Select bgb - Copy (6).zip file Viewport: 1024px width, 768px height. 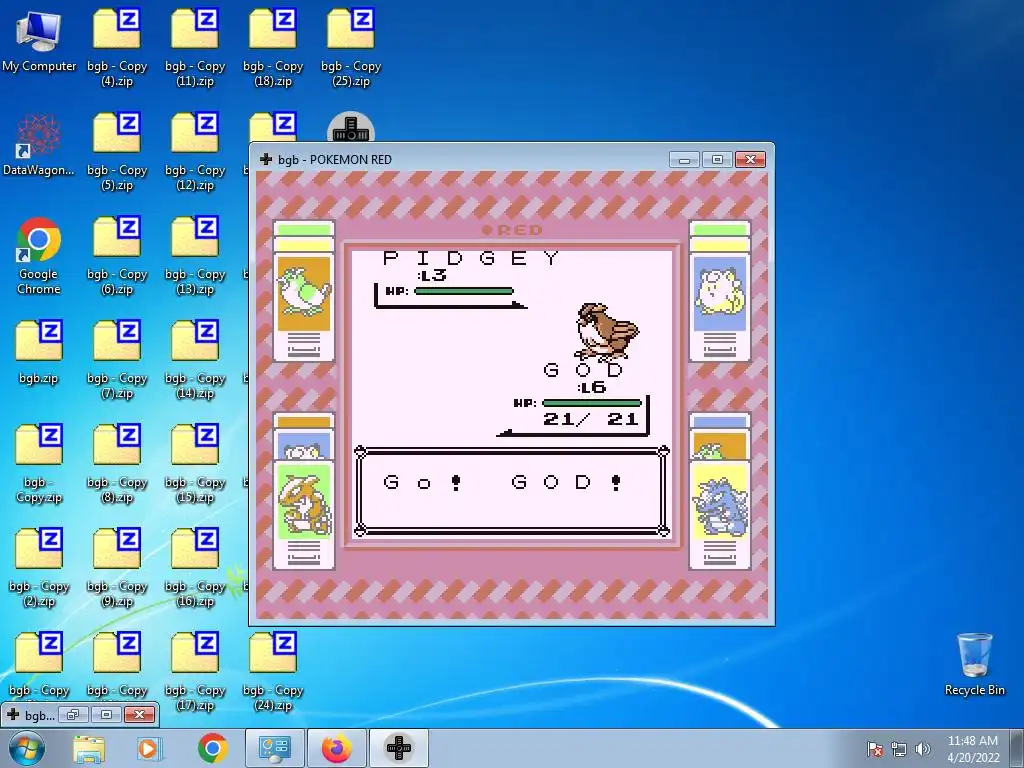[x=117, y=255]
